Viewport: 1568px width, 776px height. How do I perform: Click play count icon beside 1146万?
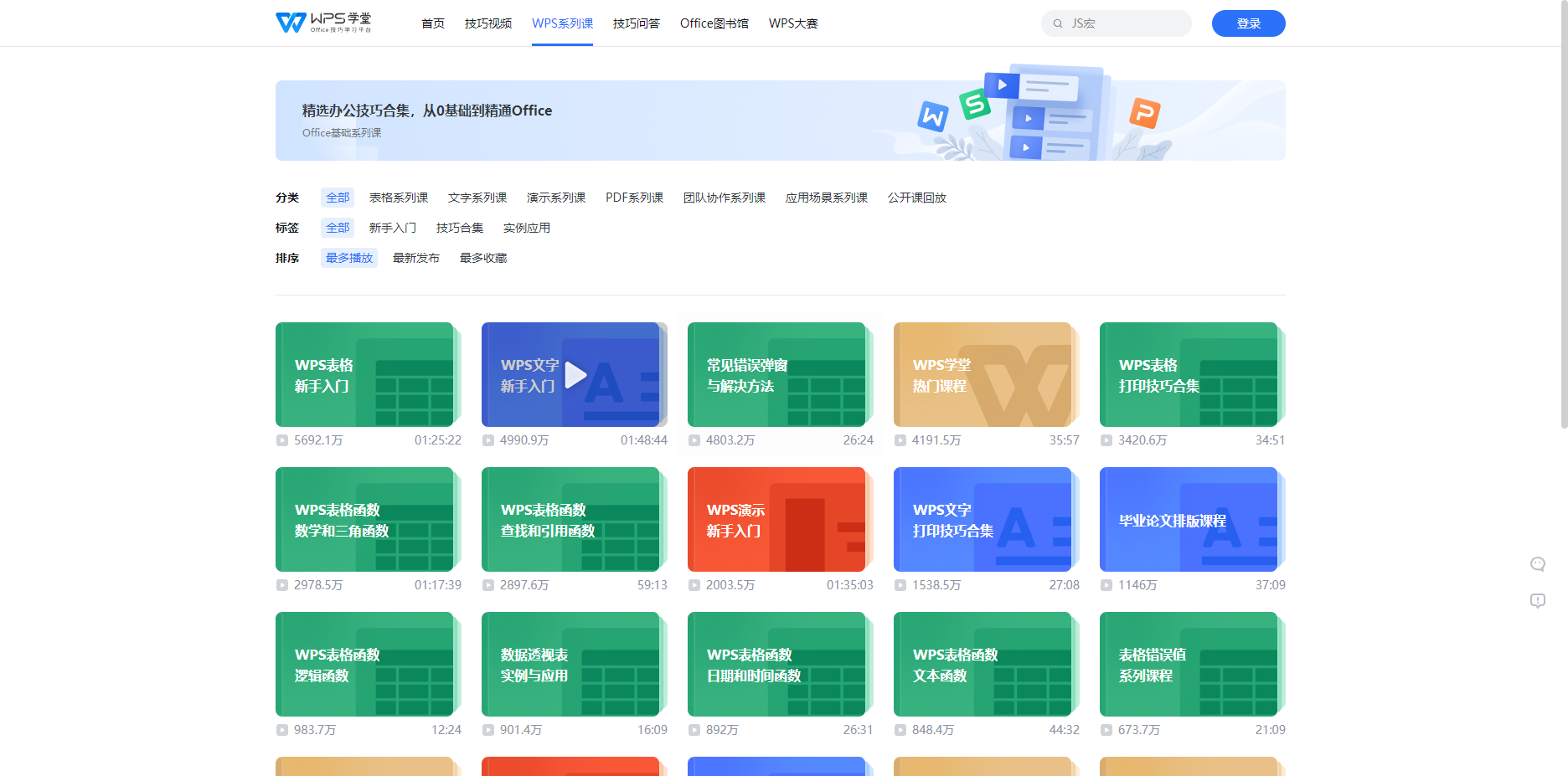click(x=1106, y=585)
